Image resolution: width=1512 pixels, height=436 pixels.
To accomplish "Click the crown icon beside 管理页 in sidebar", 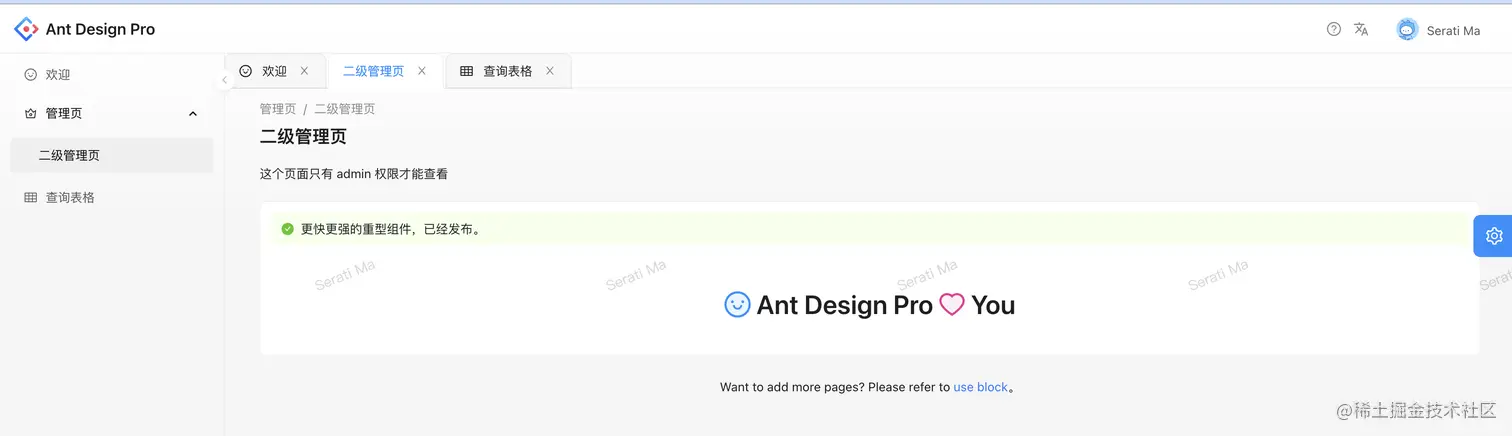I will point(31,114).
